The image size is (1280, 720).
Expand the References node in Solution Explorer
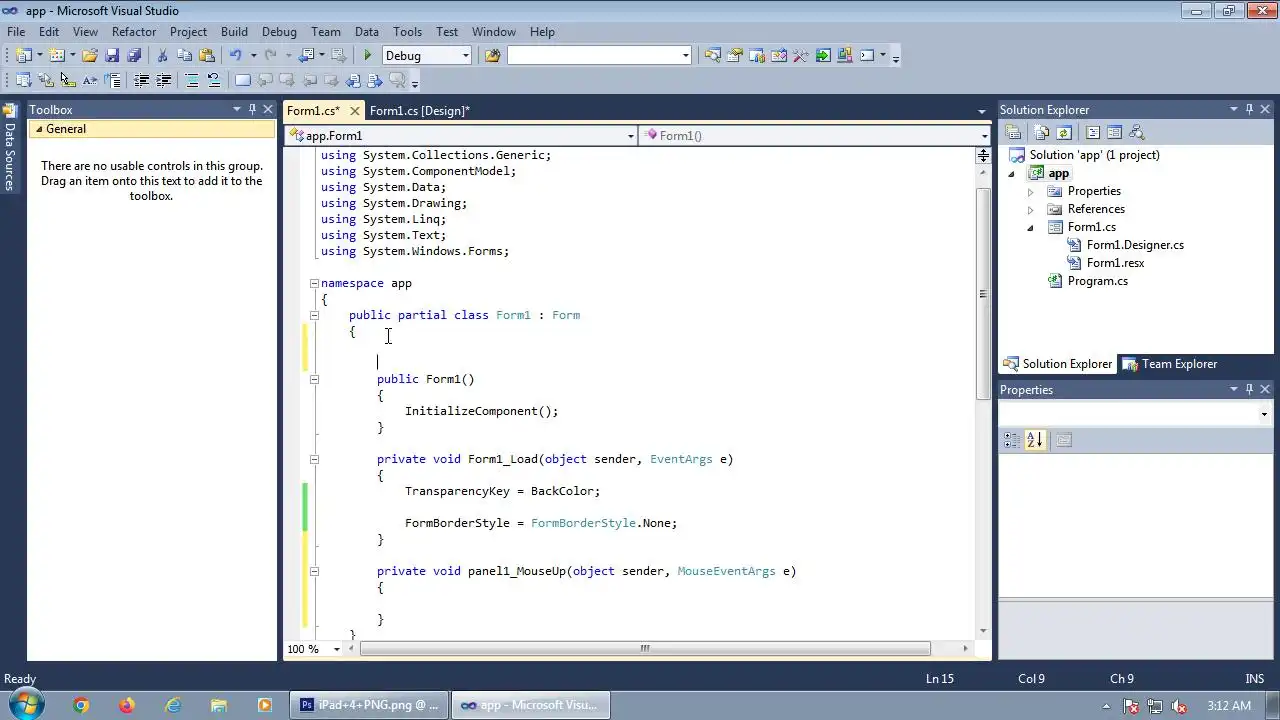(1030, 209)
